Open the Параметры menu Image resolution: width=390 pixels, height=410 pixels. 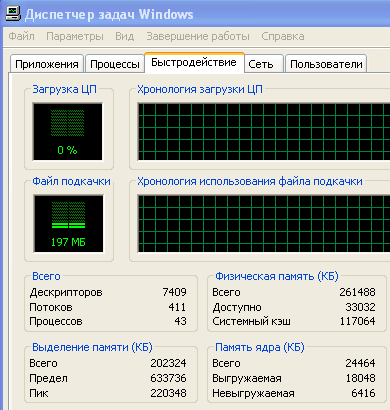(75, 36)
